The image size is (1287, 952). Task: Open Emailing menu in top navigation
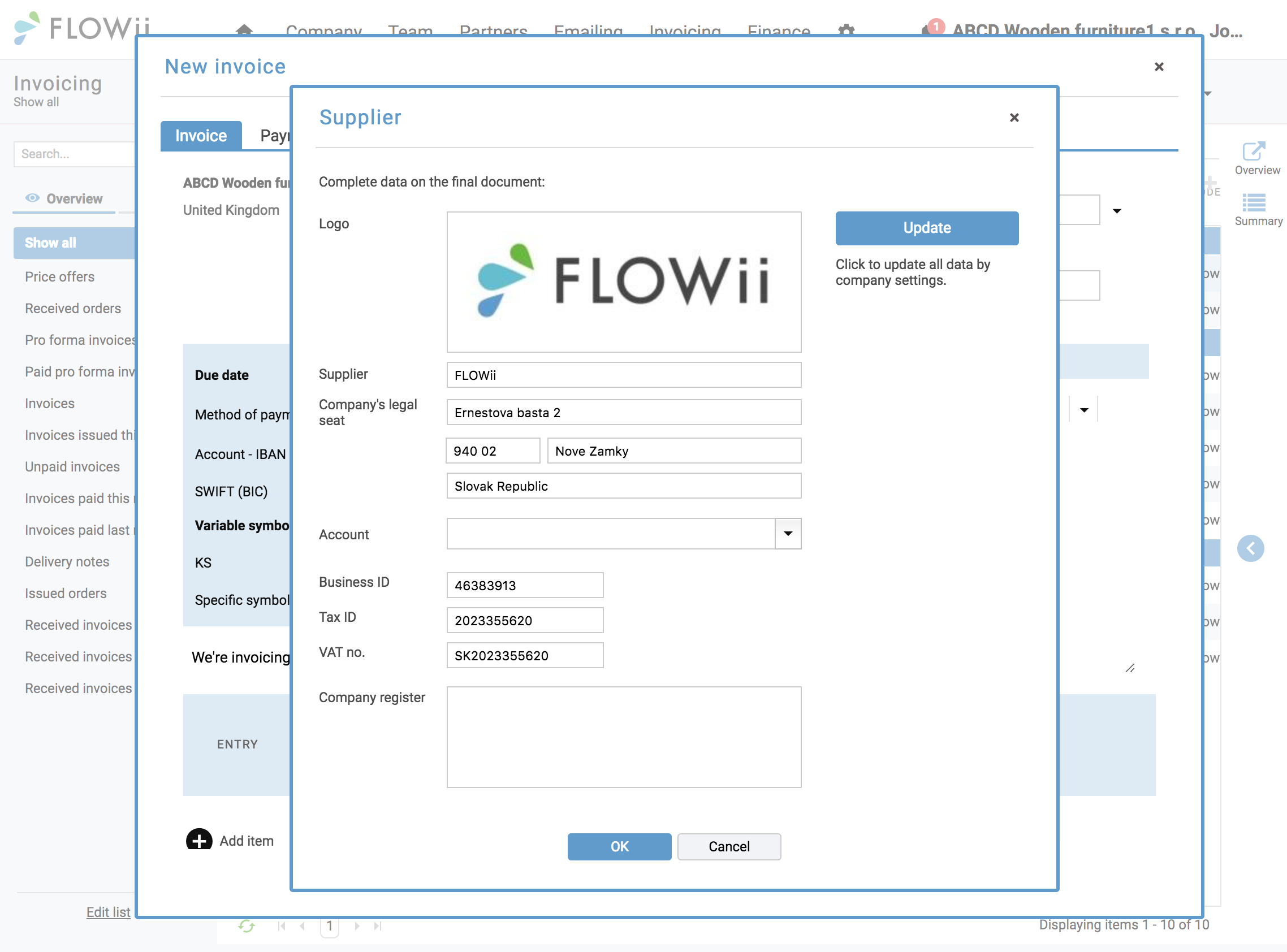click(x=588, y=31)
